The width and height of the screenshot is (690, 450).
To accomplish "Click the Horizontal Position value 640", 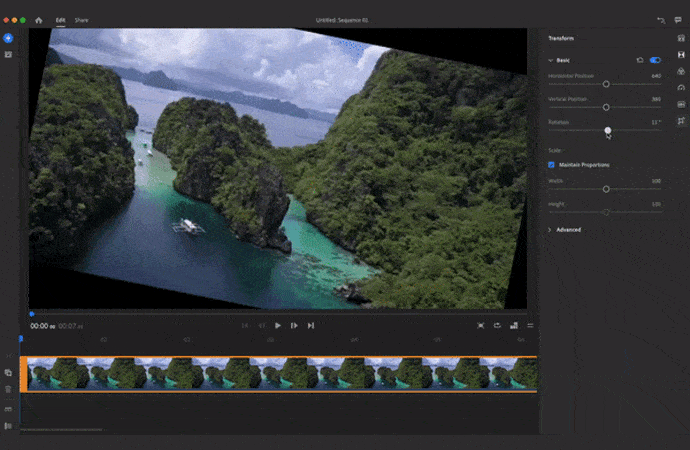I will click(x=656, y=76).
